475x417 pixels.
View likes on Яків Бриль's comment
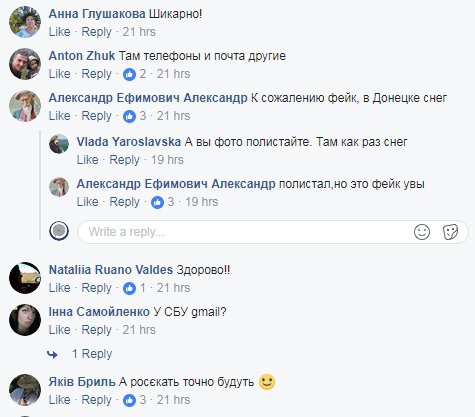(134, 400)
